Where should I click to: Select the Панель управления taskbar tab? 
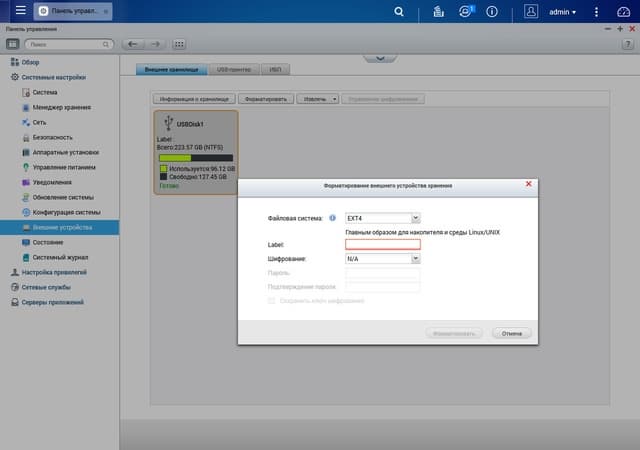click(73, 11)
